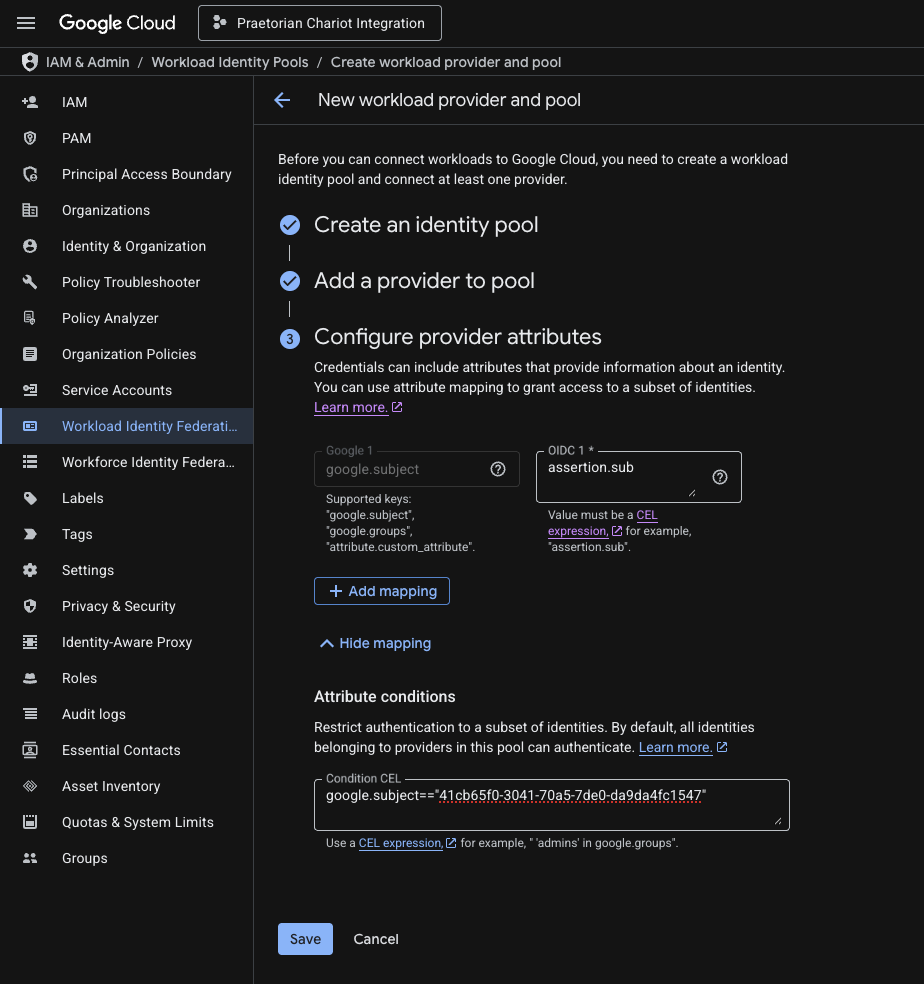Click into the Condition CEL text field
This screenshot has height=984, width=924.
tap(551, 805)
